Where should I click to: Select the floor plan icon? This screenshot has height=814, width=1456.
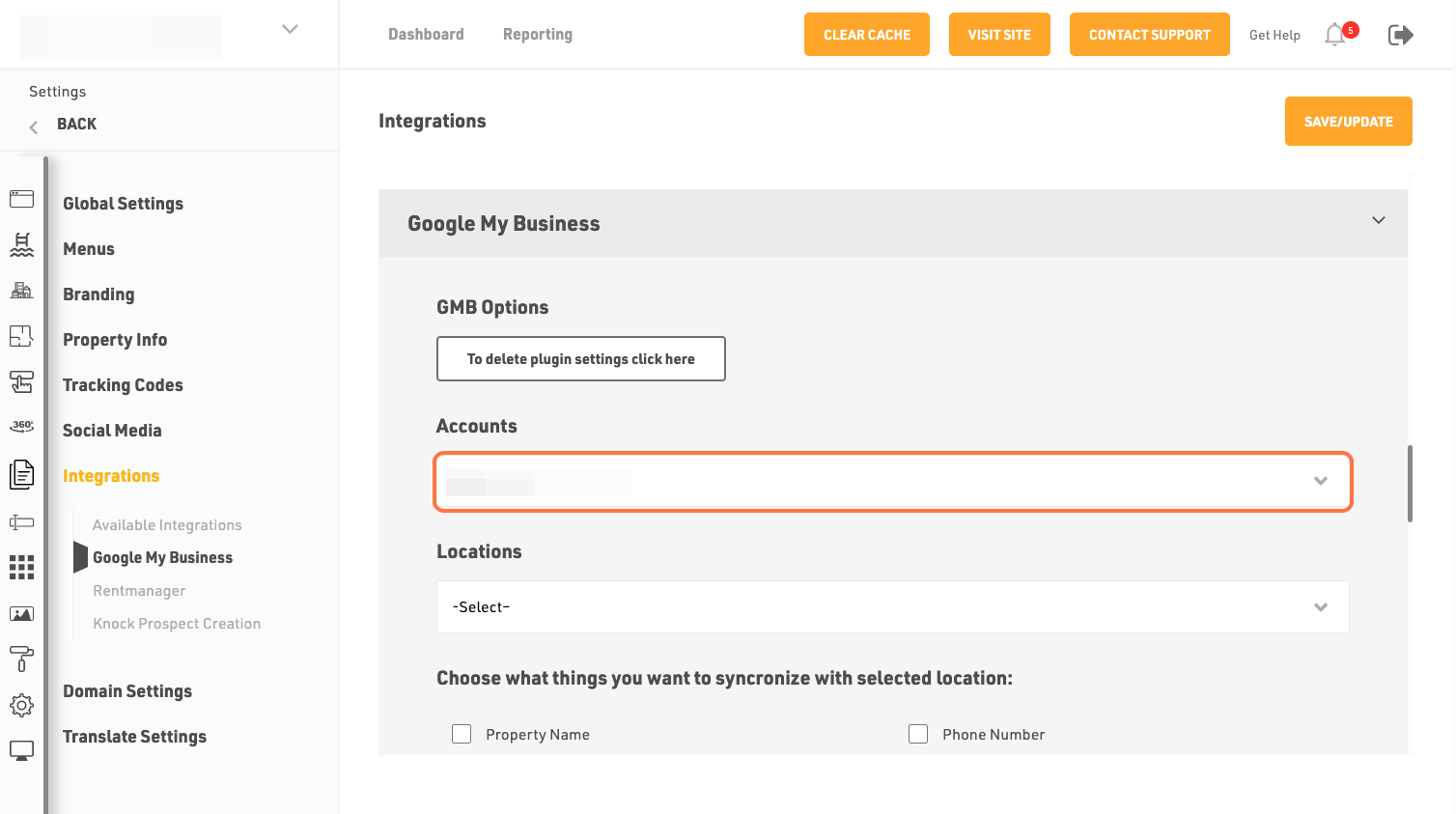coord(21,336)
